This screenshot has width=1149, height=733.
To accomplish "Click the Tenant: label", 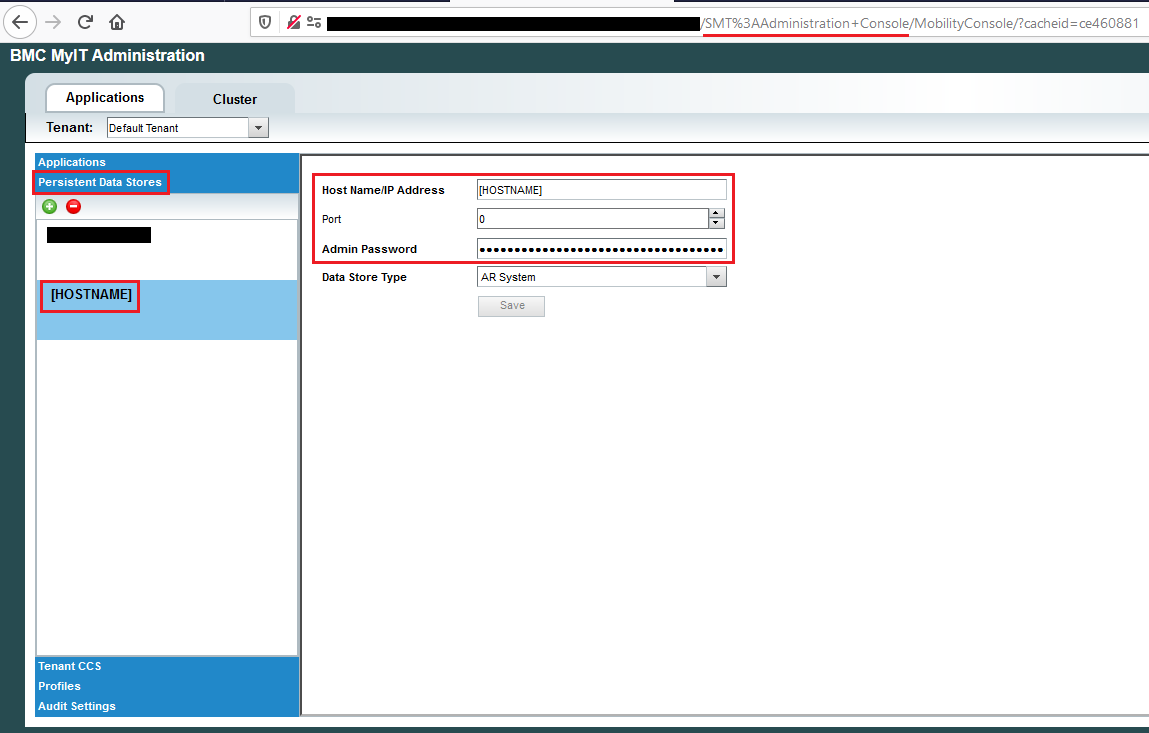I will (70, 128).
